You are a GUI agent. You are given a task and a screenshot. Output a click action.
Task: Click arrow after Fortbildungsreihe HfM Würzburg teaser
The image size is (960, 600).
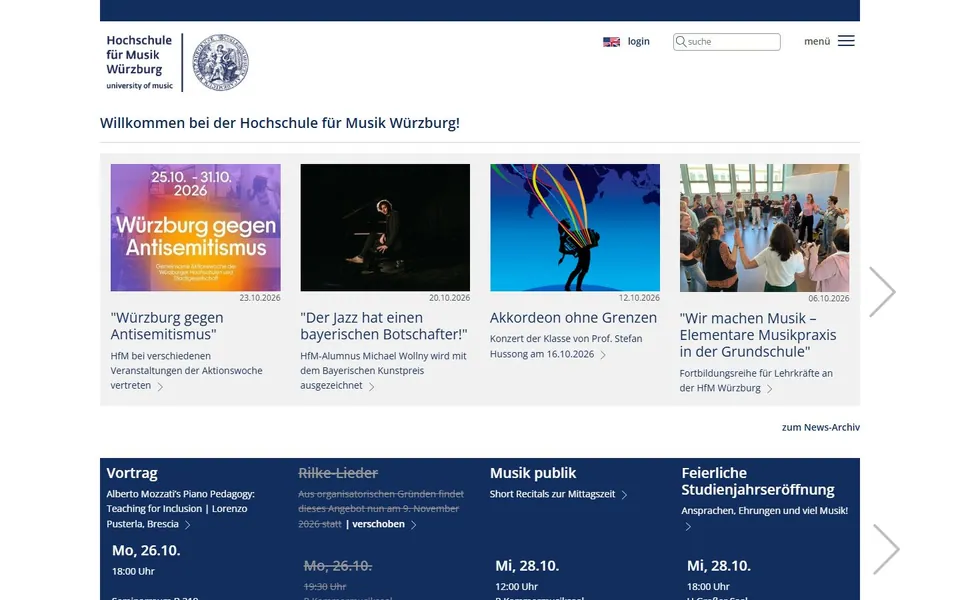[x=770, y=389]
